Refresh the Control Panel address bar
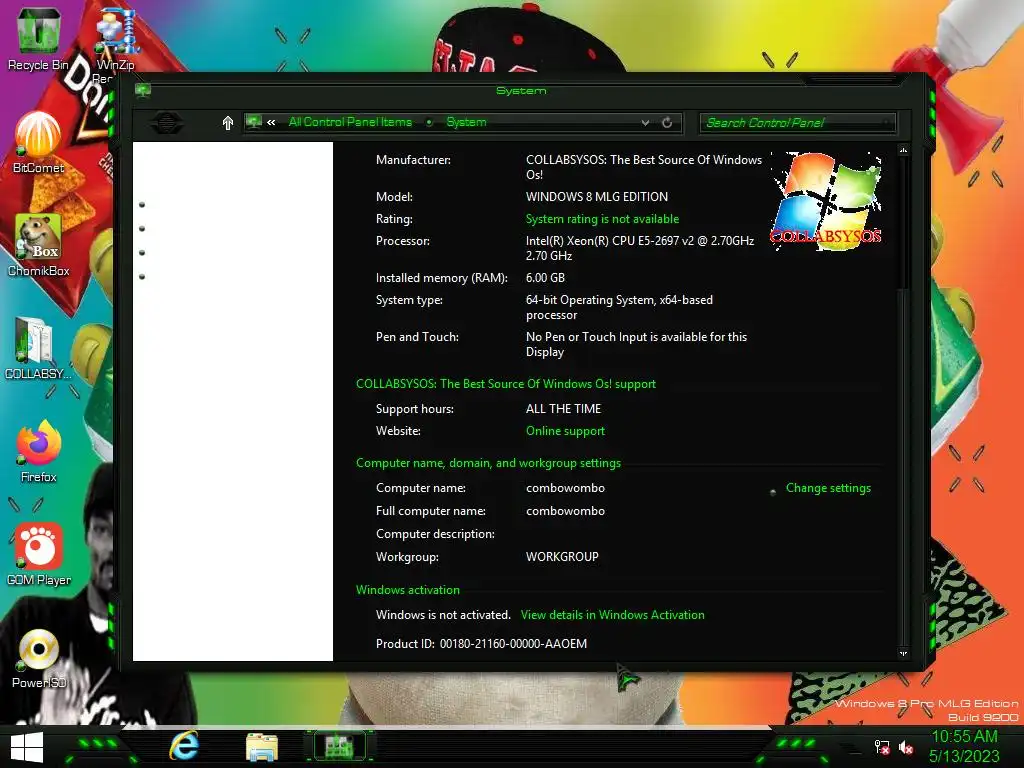Image resolution: width=1024 pixels, height=768 pixels. click(667, 123)
